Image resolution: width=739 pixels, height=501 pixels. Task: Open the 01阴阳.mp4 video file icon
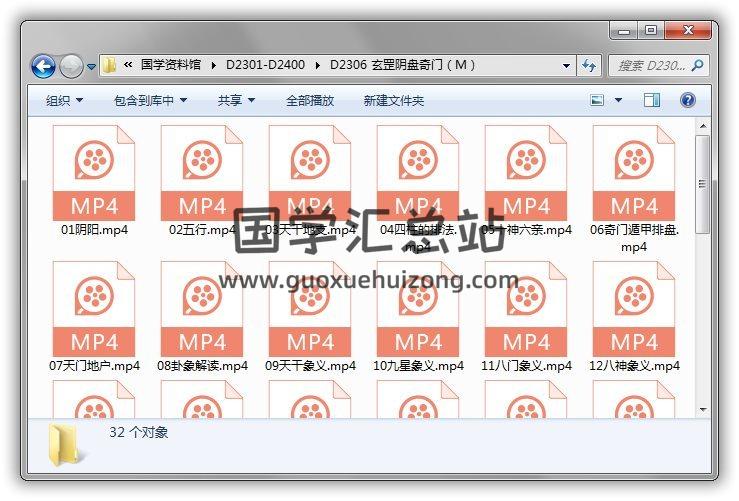coord(94,172)
